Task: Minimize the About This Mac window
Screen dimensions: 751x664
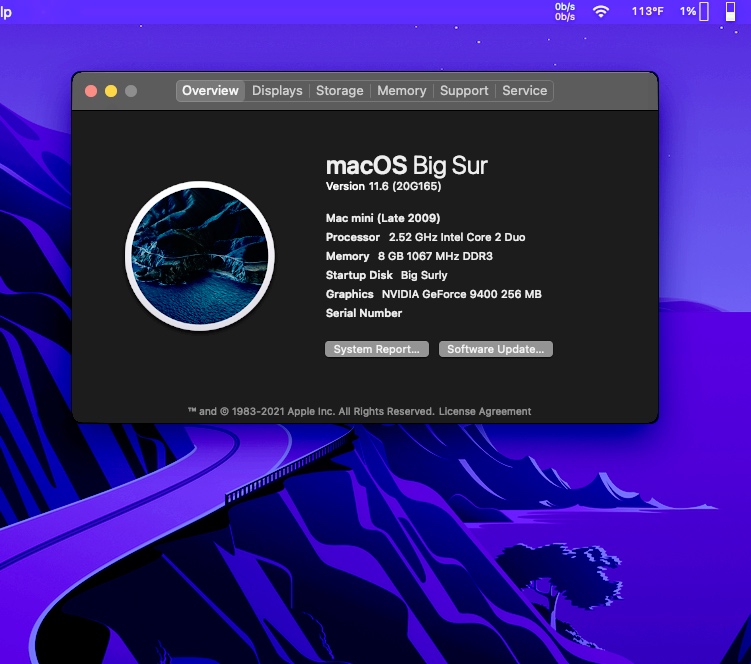Action: [111, 91]
